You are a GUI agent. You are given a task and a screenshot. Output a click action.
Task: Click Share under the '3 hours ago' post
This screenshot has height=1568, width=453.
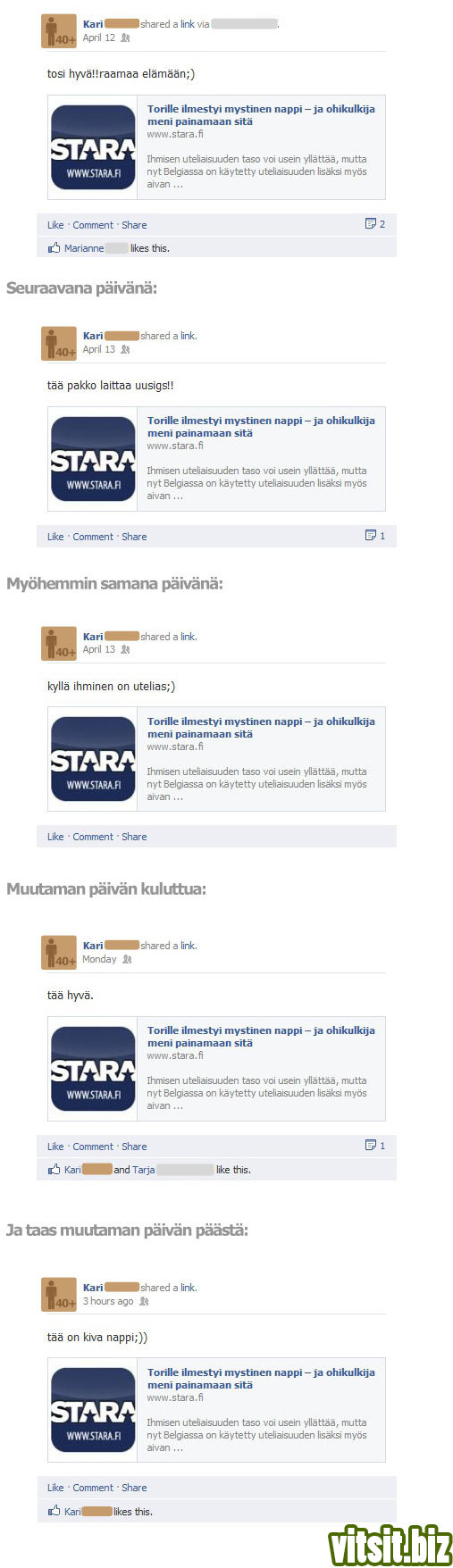coord(134,1488)
